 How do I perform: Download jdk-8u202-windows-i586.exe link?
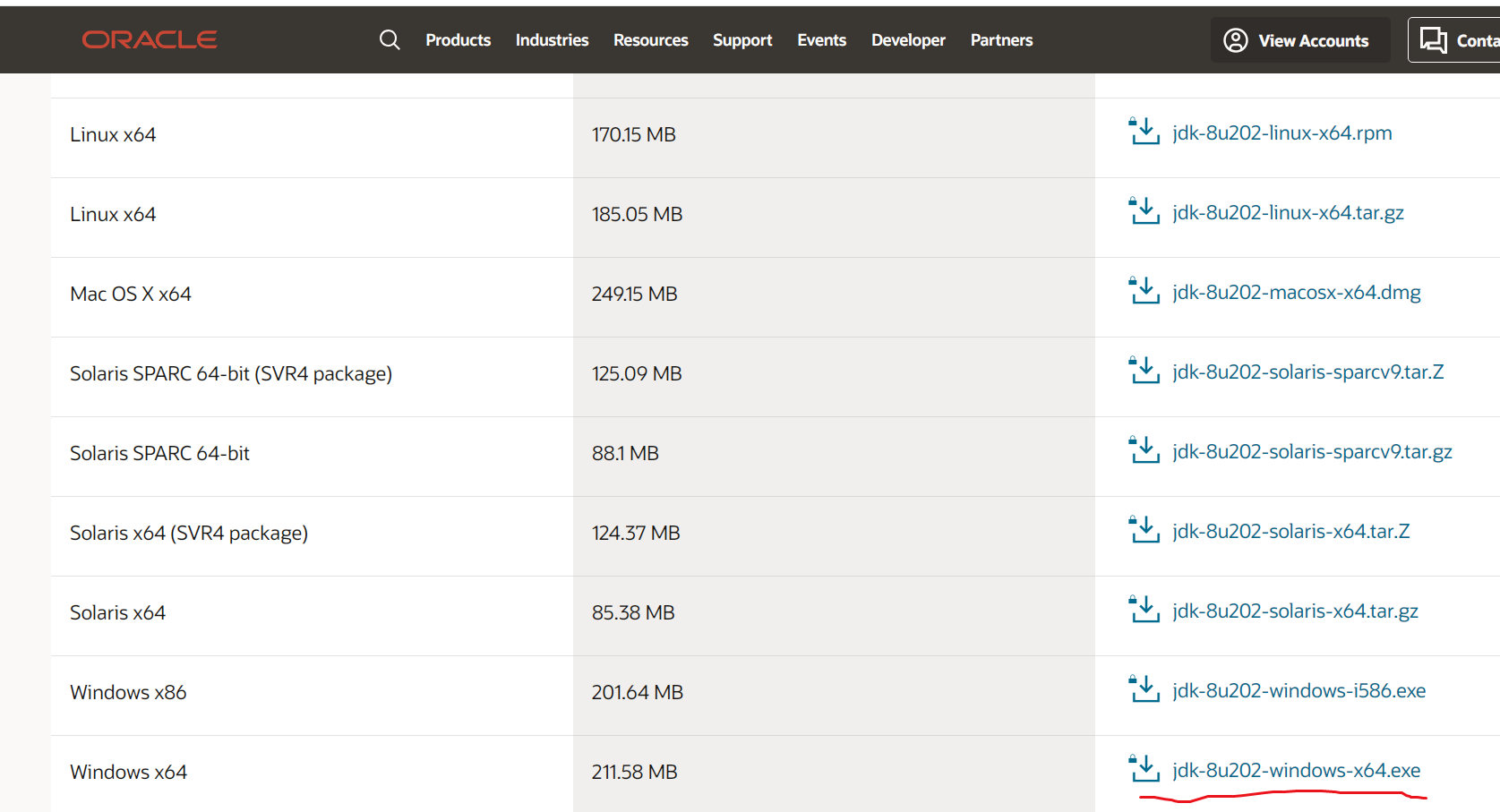(1299, 690)
